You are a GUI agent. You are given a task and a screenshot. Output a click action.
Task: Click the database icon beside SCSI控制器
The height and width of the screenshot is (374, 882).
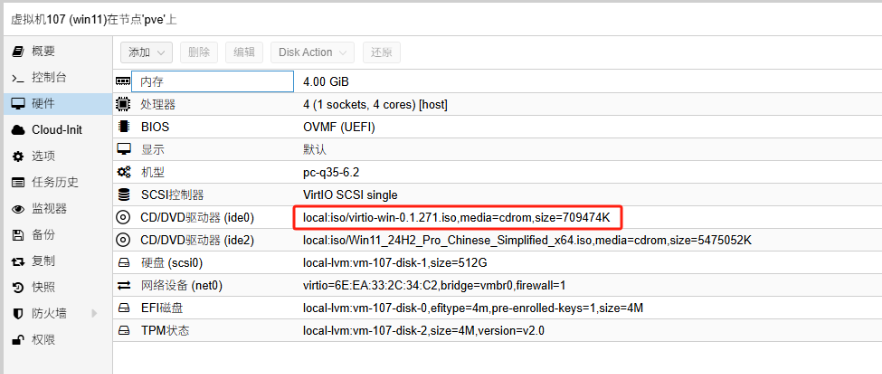click(123, 195)
